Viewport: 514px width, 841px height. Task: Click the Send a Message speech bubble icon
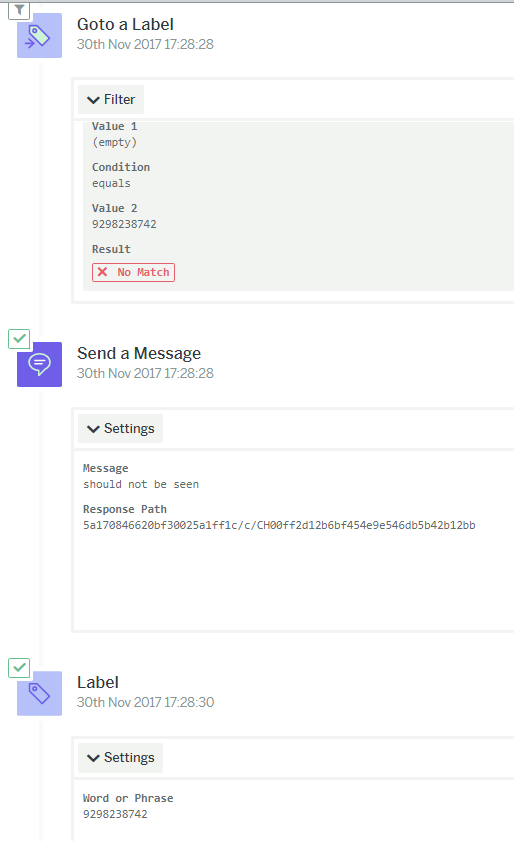(39, 364)
